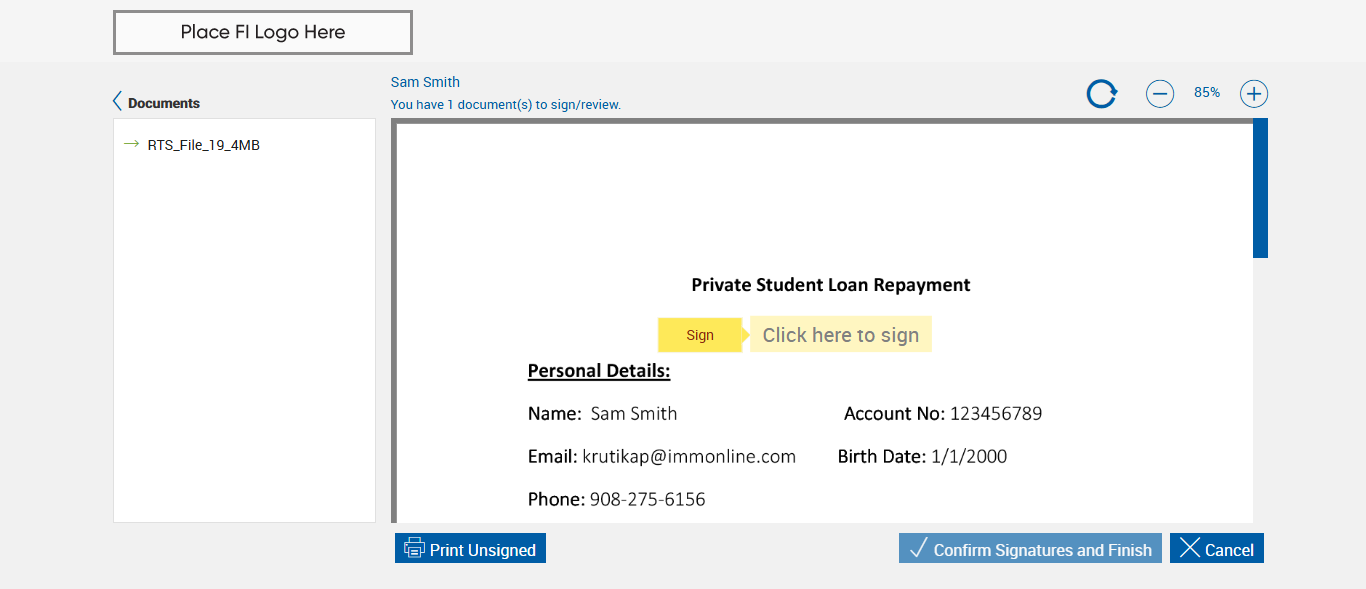Zoom out with the minus icon
The width and height of the screenshot is (1366, 589).
point(1159,94)
